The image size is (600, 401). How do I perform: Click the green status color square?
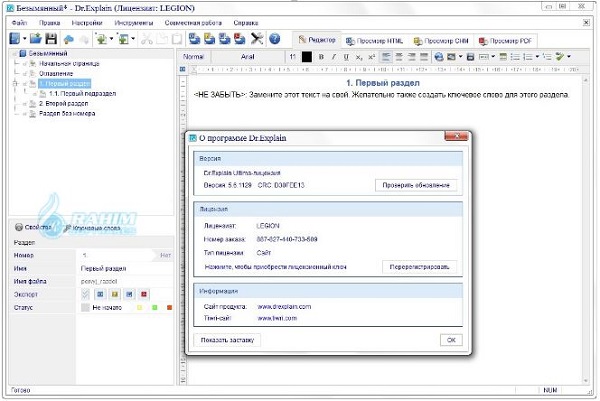(x=155, y=308)
